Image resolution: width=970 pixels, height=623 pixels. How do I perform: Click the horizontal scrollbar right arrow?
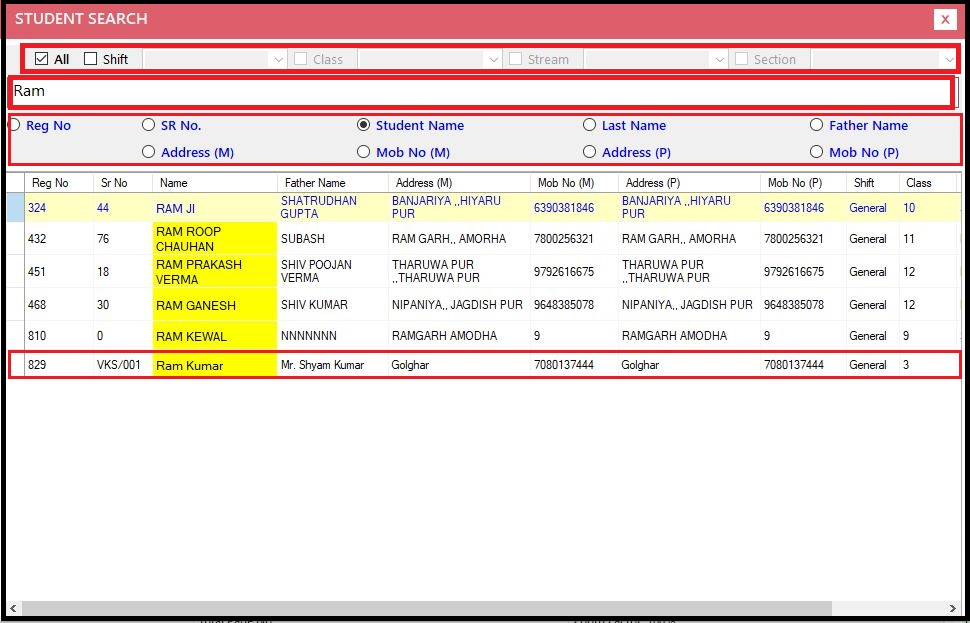coord(952,608)
